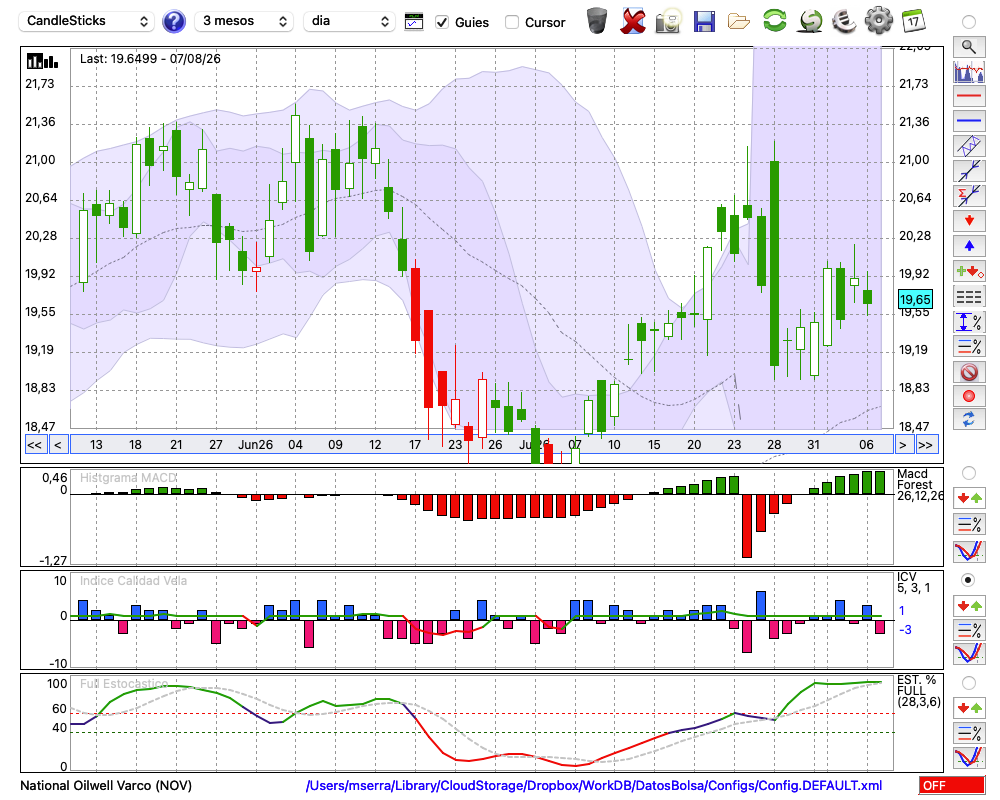Uncheck the Guies checkbox

pos(441,22)
